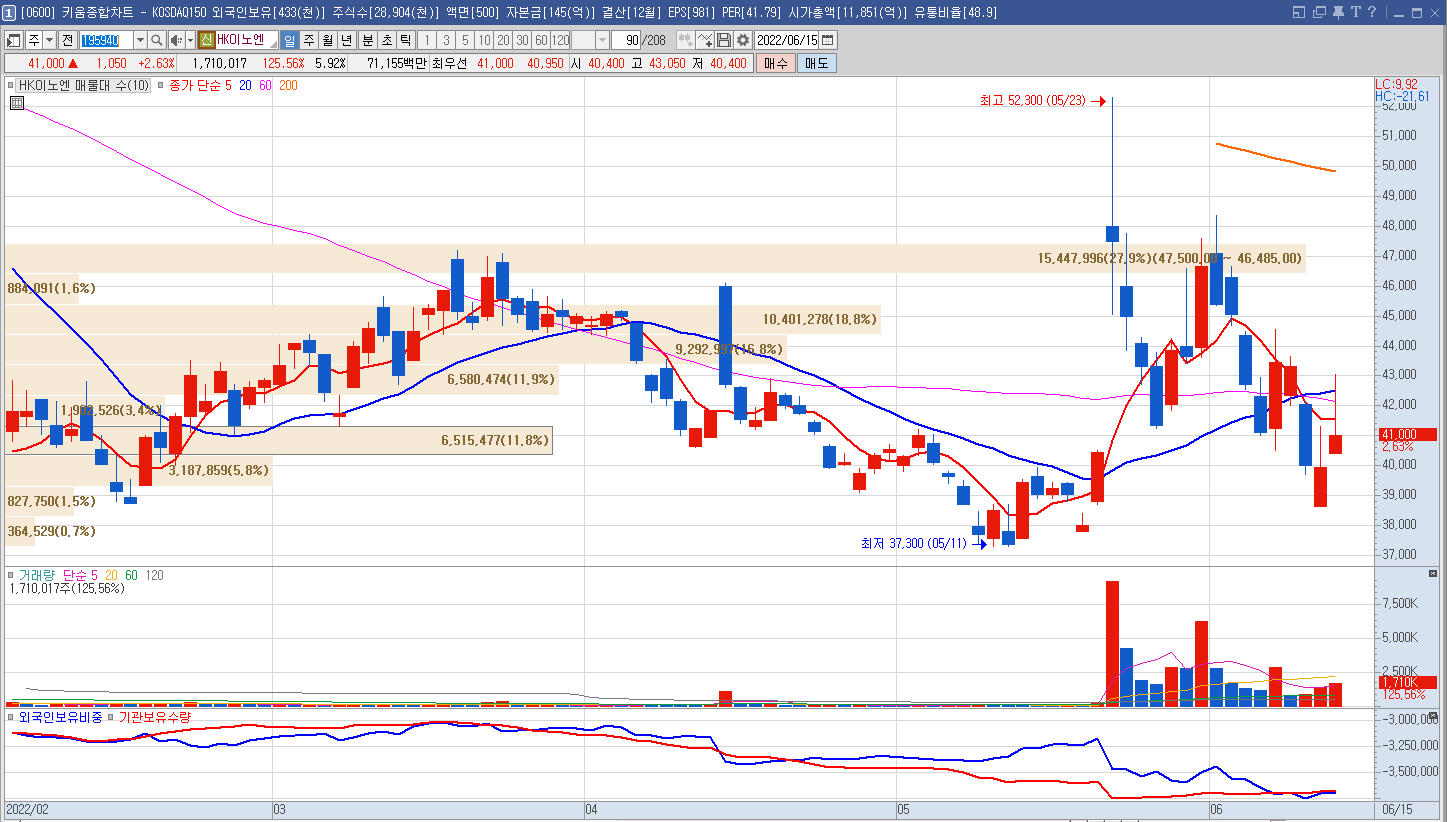Image resolution: width=1447 pixels, height=822 pixels.
Task: Click the 71,155백만 trading value text
Action: click(x=397, y=63)
